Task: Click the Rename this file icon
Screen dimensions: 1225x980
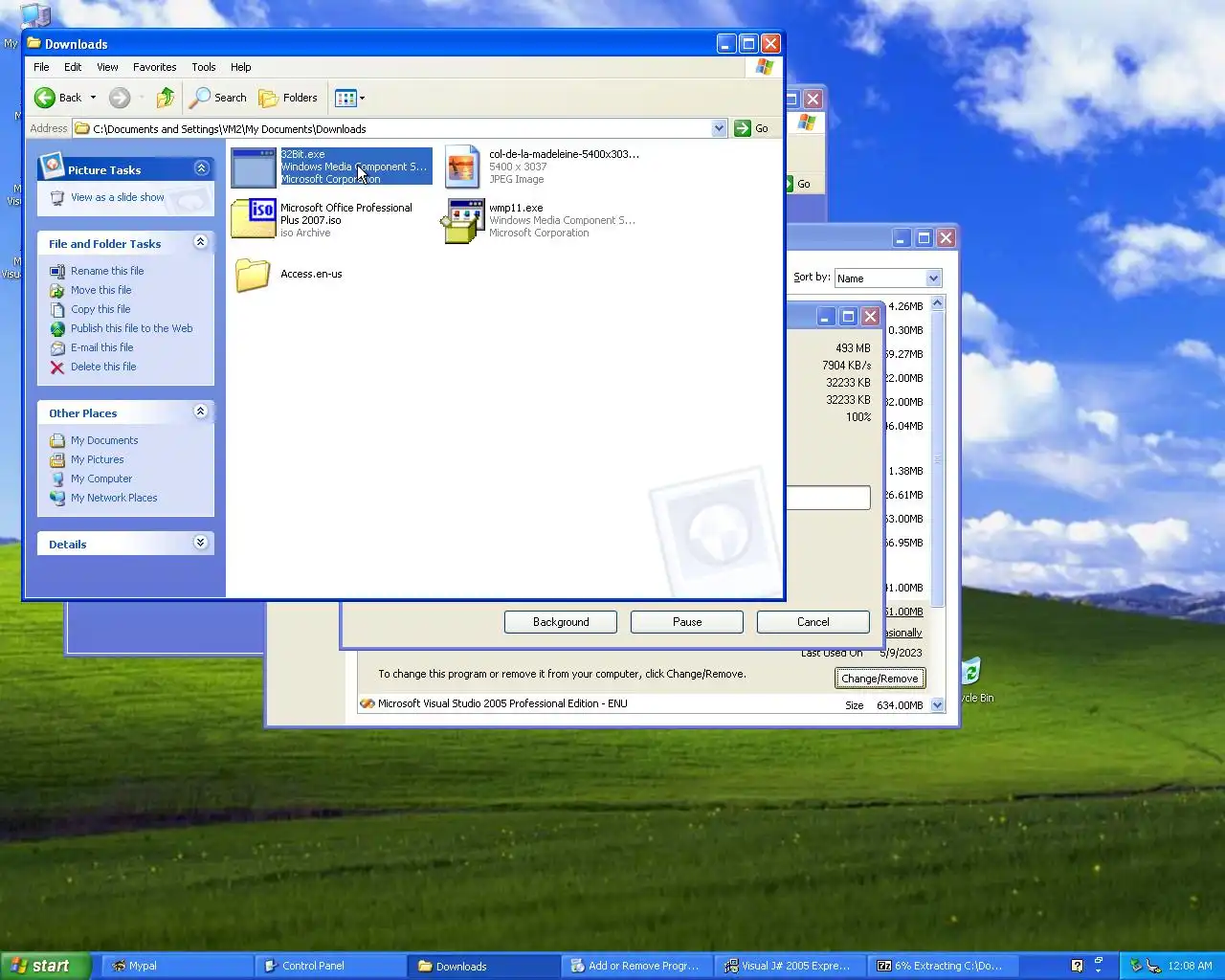Action: pyautogui.click(x=57, y=271)
